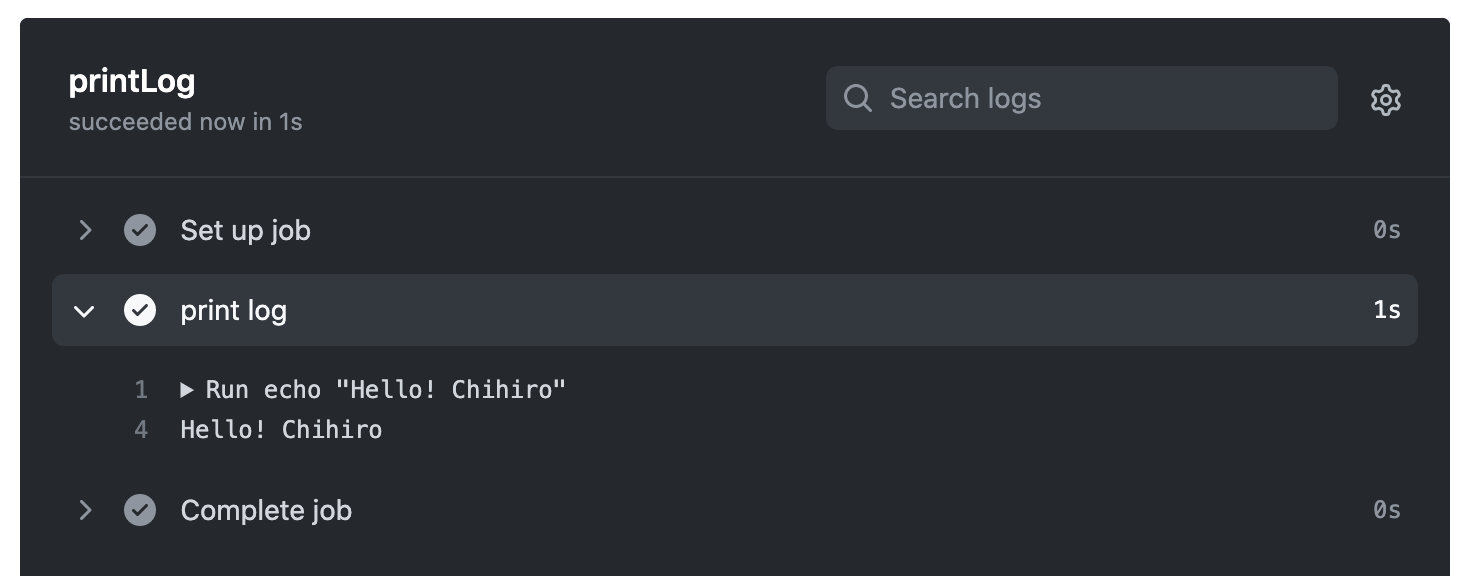The height and width of the screenshot is (576, 1468).
Task: Click the success checkmark beside print log
Action: 140,310
